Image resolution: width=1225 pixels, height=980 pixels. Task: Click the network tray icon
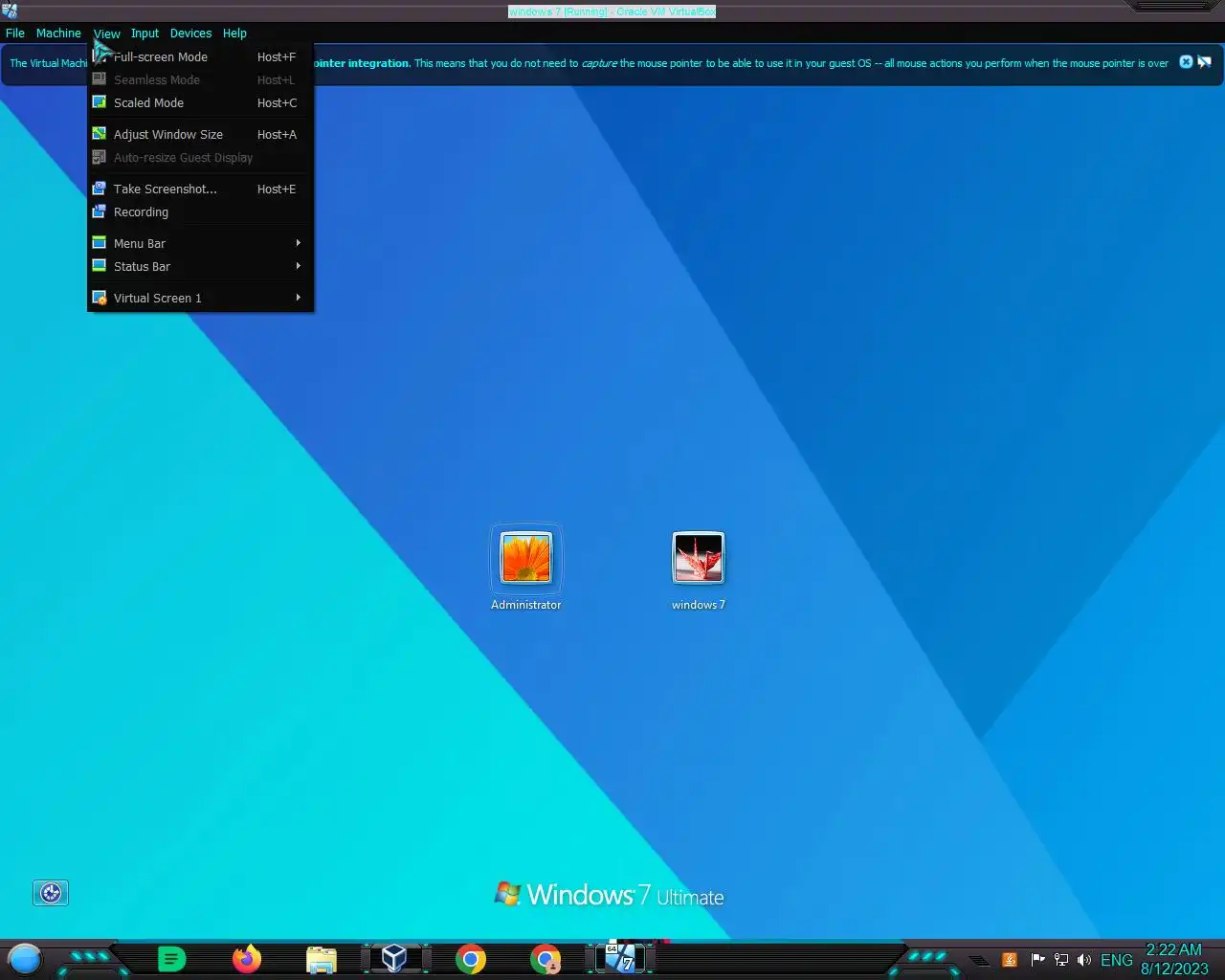pos(1060,960)
